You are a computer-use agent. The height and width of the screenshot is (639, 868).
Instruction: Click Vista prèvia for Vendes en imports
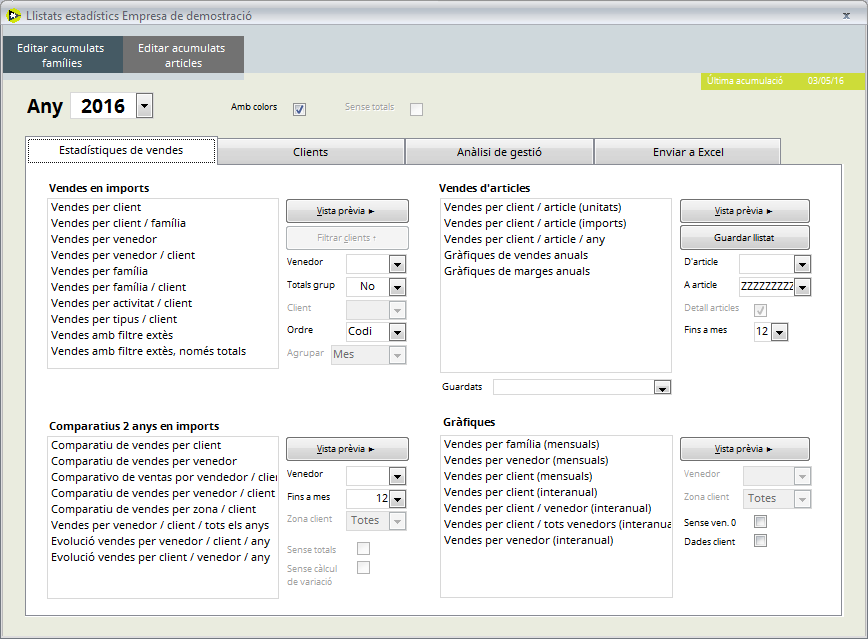(x=347, y=211)
